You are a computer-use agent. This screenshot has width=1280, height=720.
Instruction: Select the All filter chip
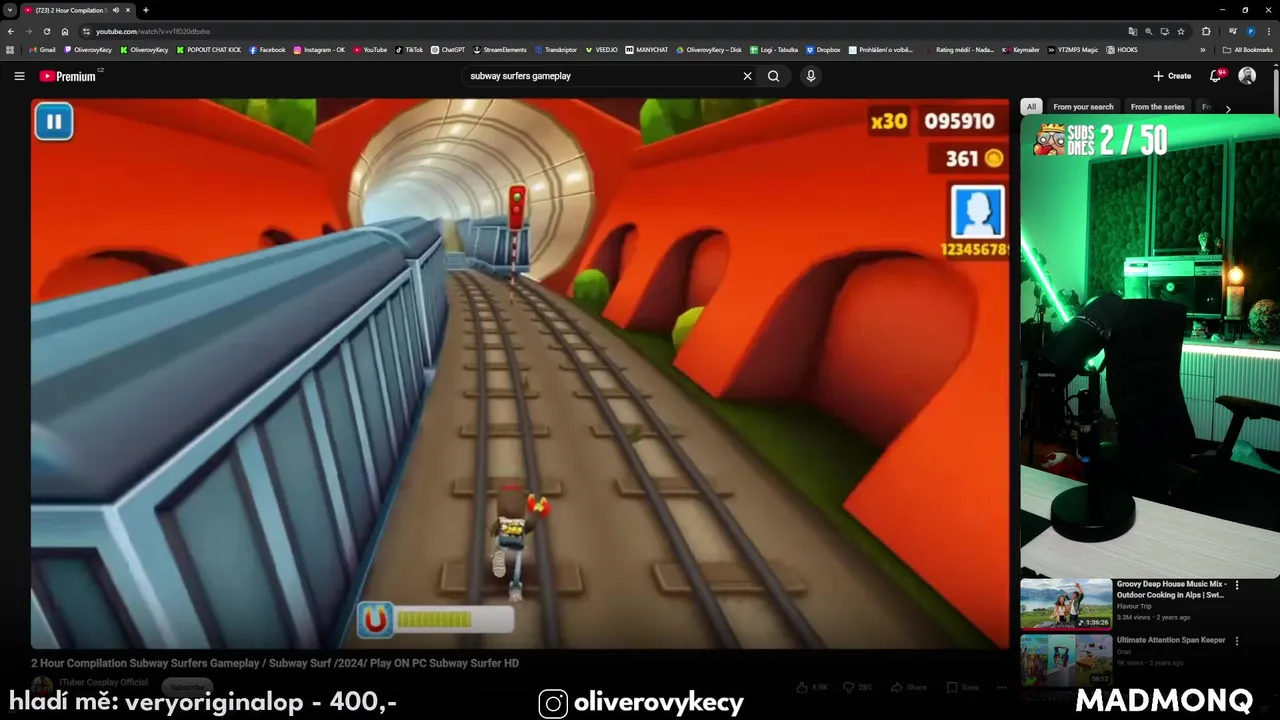pos(1031,107)
